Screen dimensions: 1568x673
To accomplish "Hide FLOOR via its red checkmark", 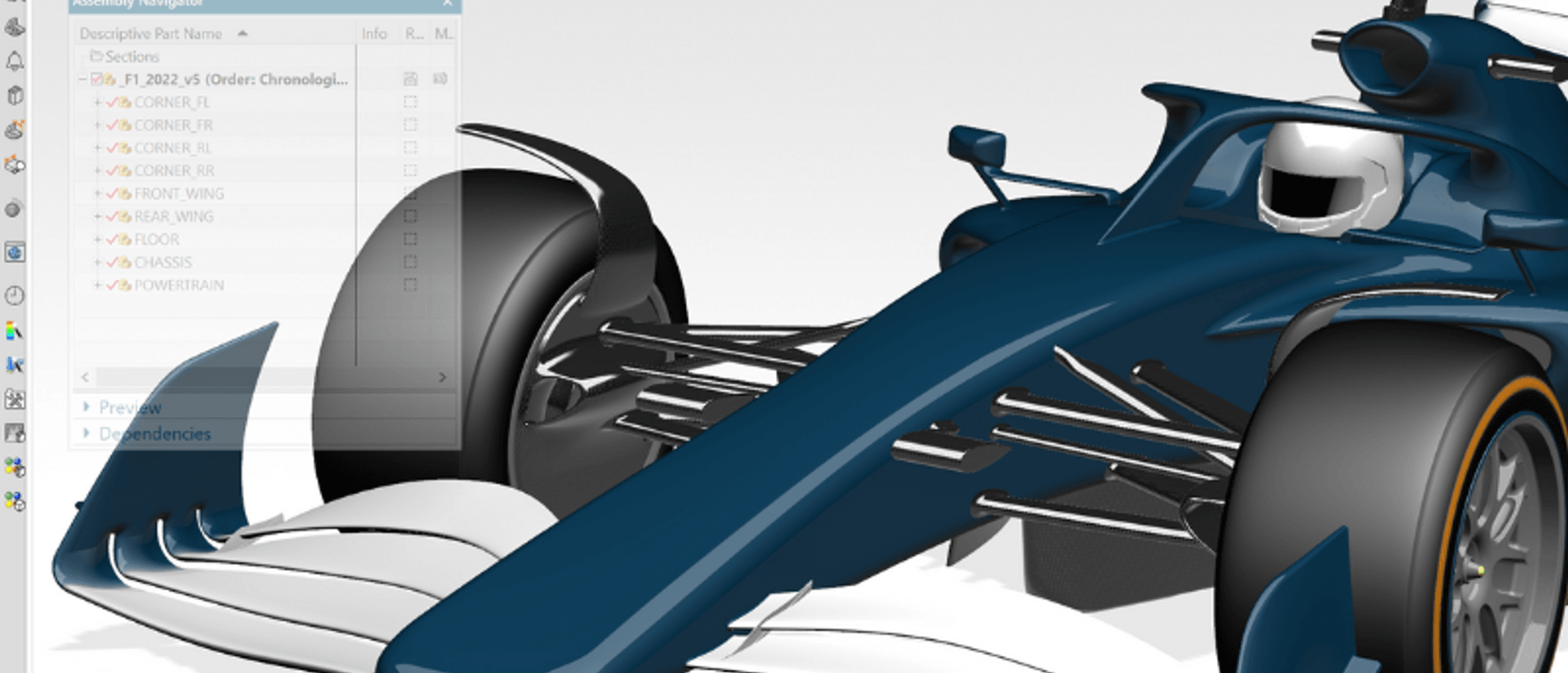I will tap(112, 239).
